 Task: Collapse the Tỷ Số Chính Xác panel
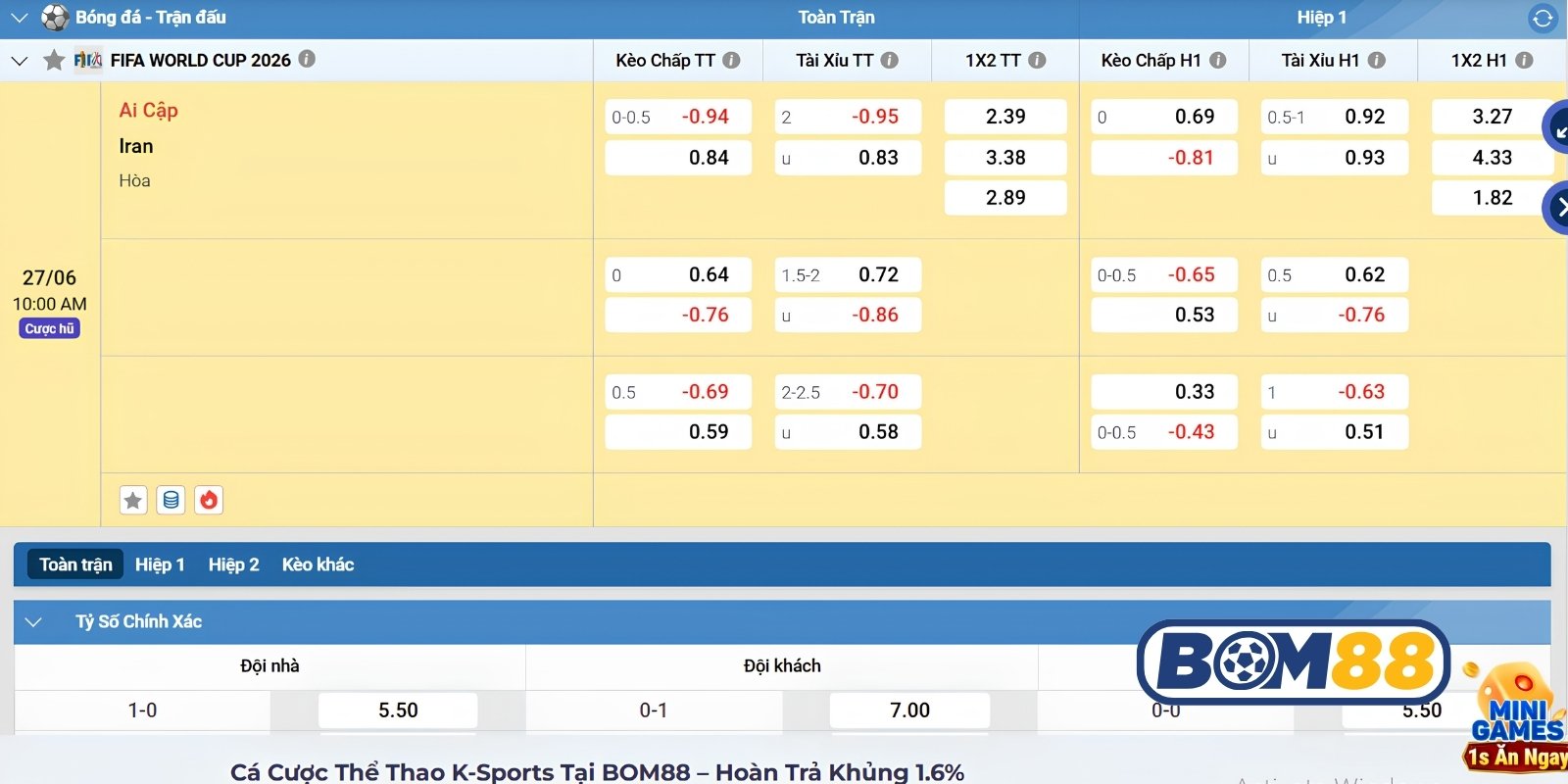tap(33, 621)
